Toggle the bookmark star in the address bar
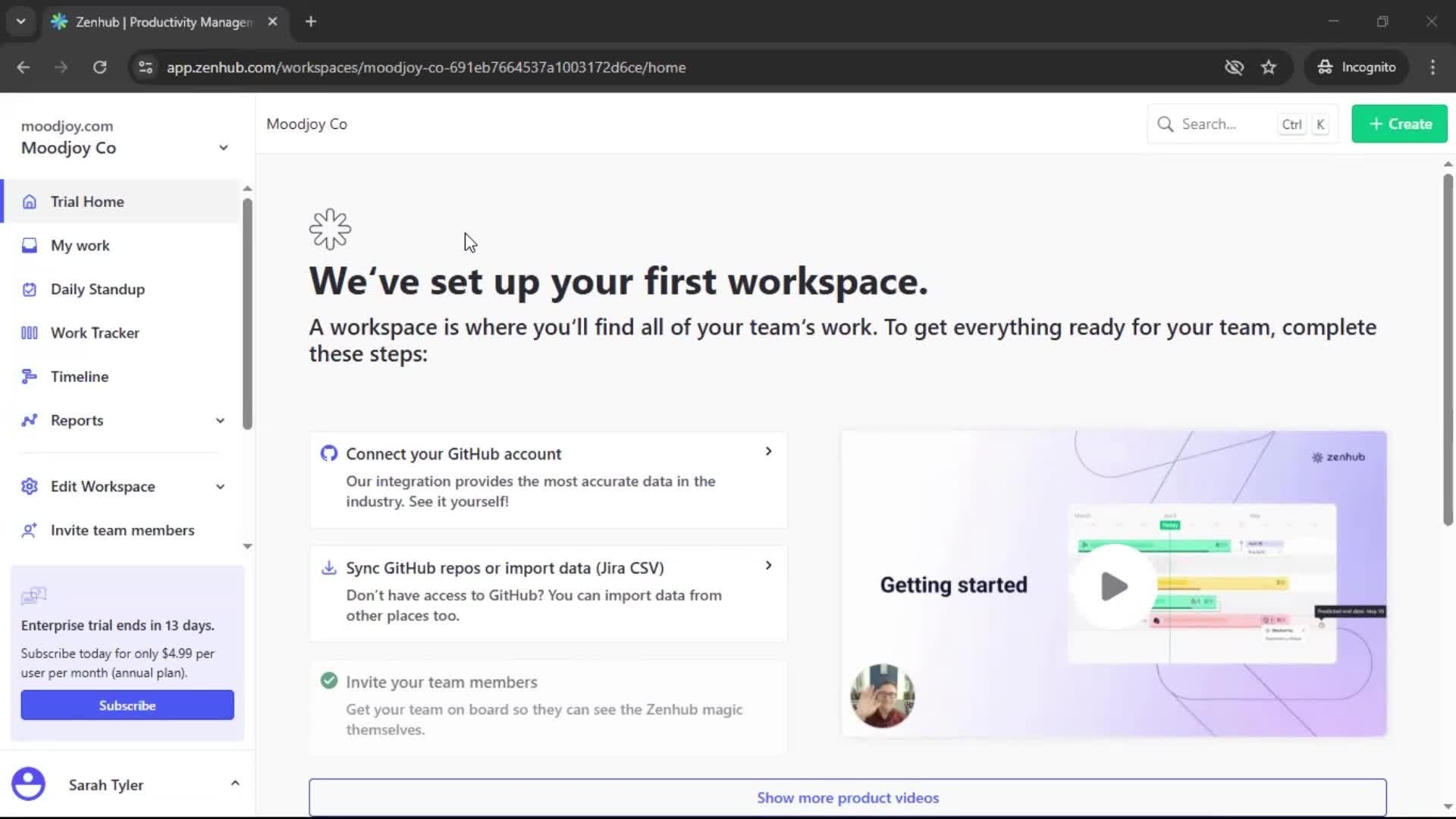Image resolution: width=1456 pixels, height=819 pixels. (1269, 67)
